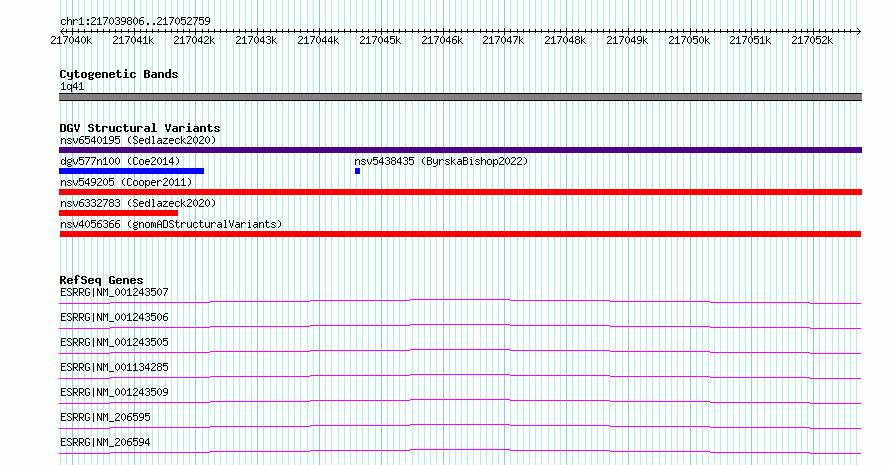This screenshot has height=465, width=890.
Task: Open nsv549205 (Cooper2011) variant label
Action: click(x=126, y=182)
